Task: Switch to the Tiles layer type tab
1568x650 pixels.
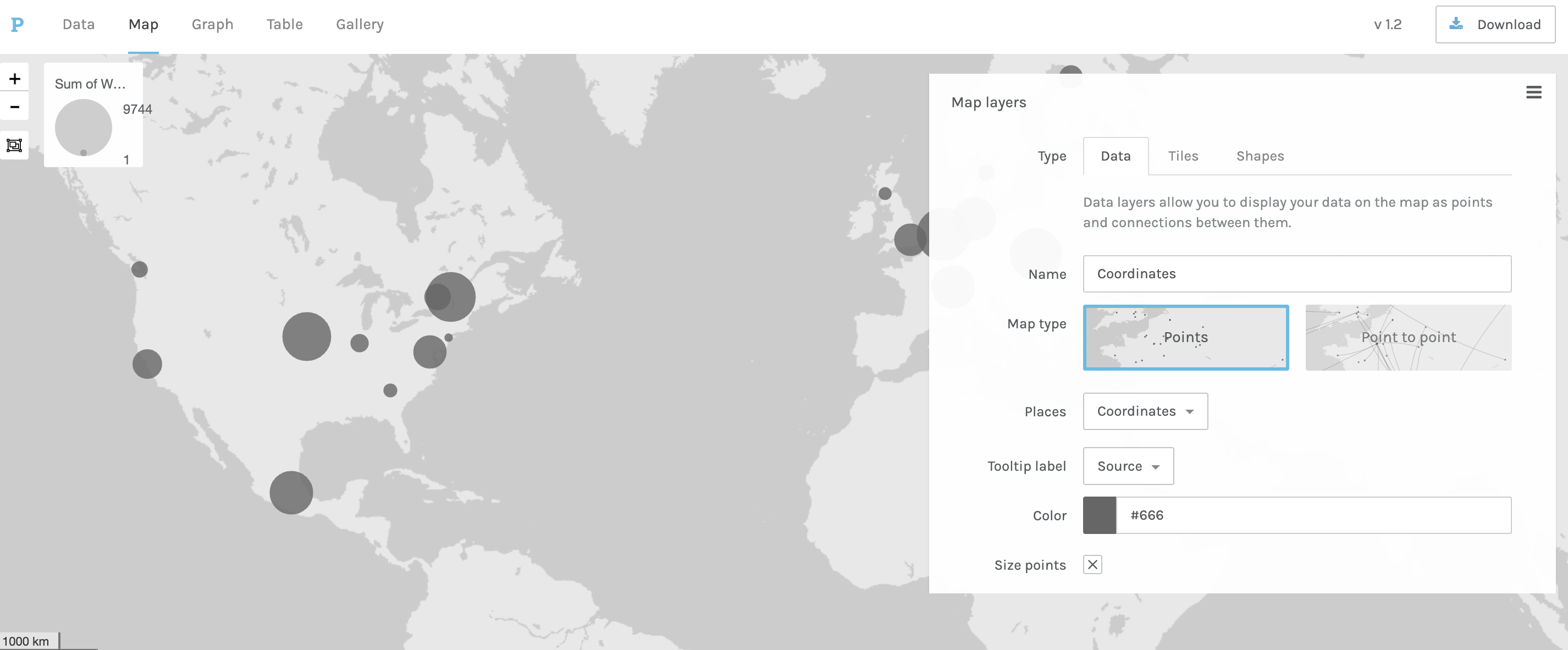Action: point(1183,156)
